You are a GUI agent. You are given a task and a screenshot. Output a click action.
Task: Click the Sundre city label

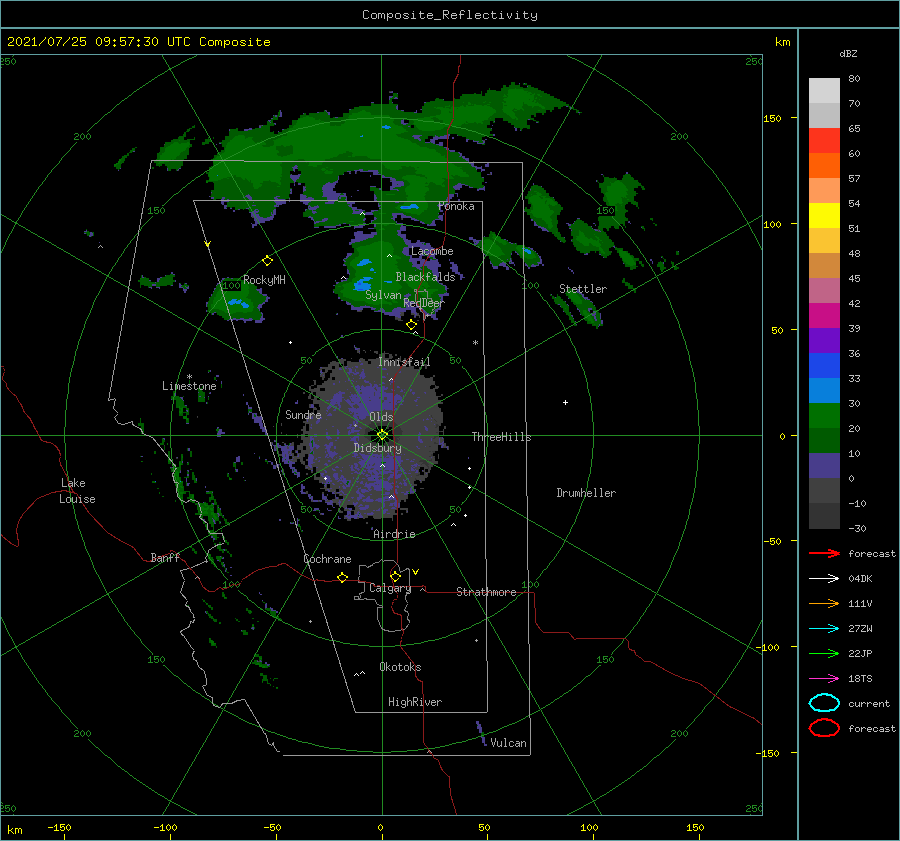click(x=303, y=414)
